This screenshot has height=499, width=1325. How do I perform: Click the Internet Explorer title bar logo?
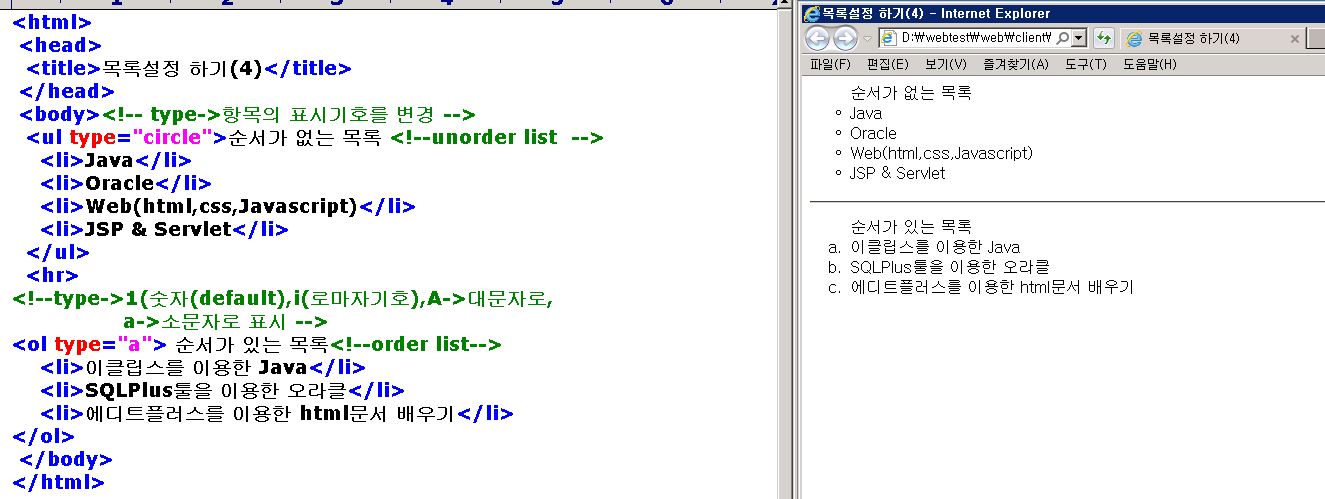tap(811, 13)
